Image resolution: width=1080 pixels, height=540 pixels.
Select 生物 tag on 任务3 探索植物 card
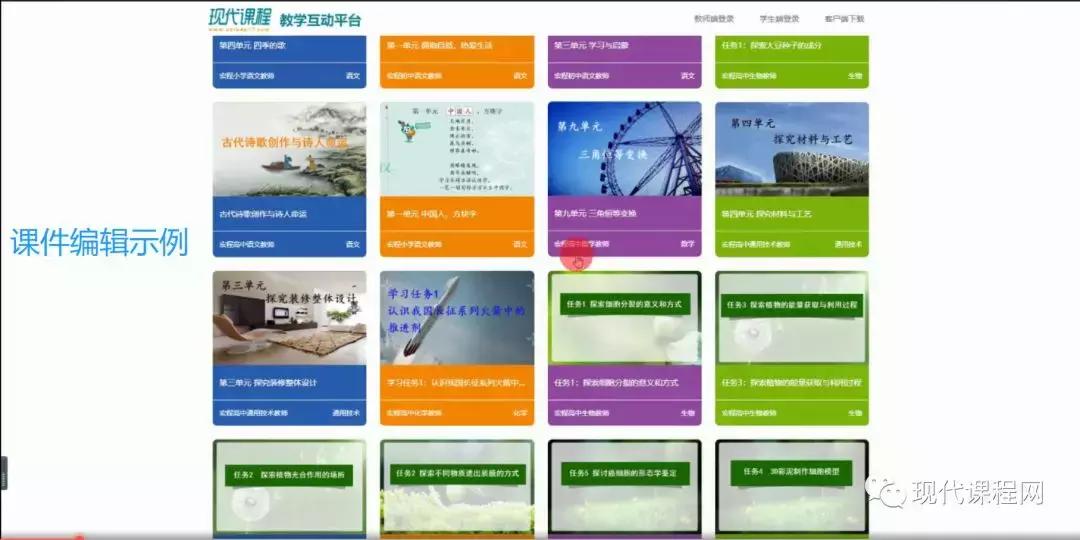855,413
